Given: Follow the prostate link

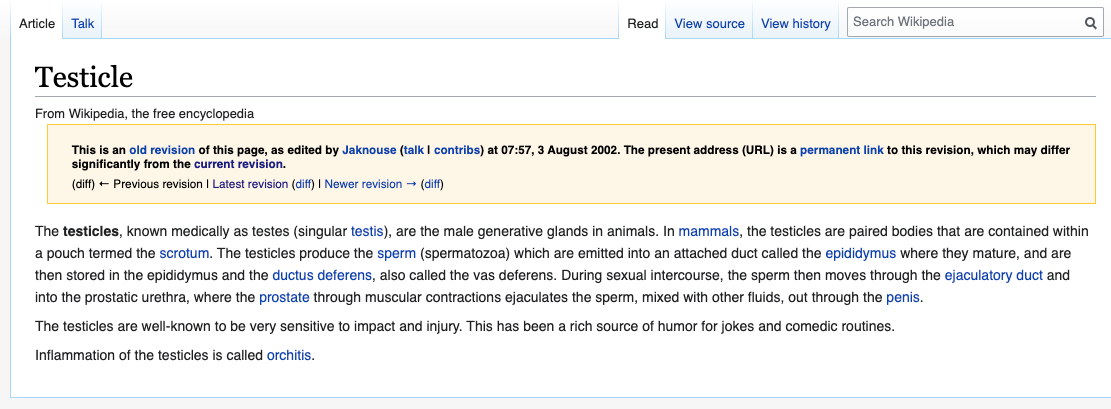Looking at the screenshot, I should point(284,297).
